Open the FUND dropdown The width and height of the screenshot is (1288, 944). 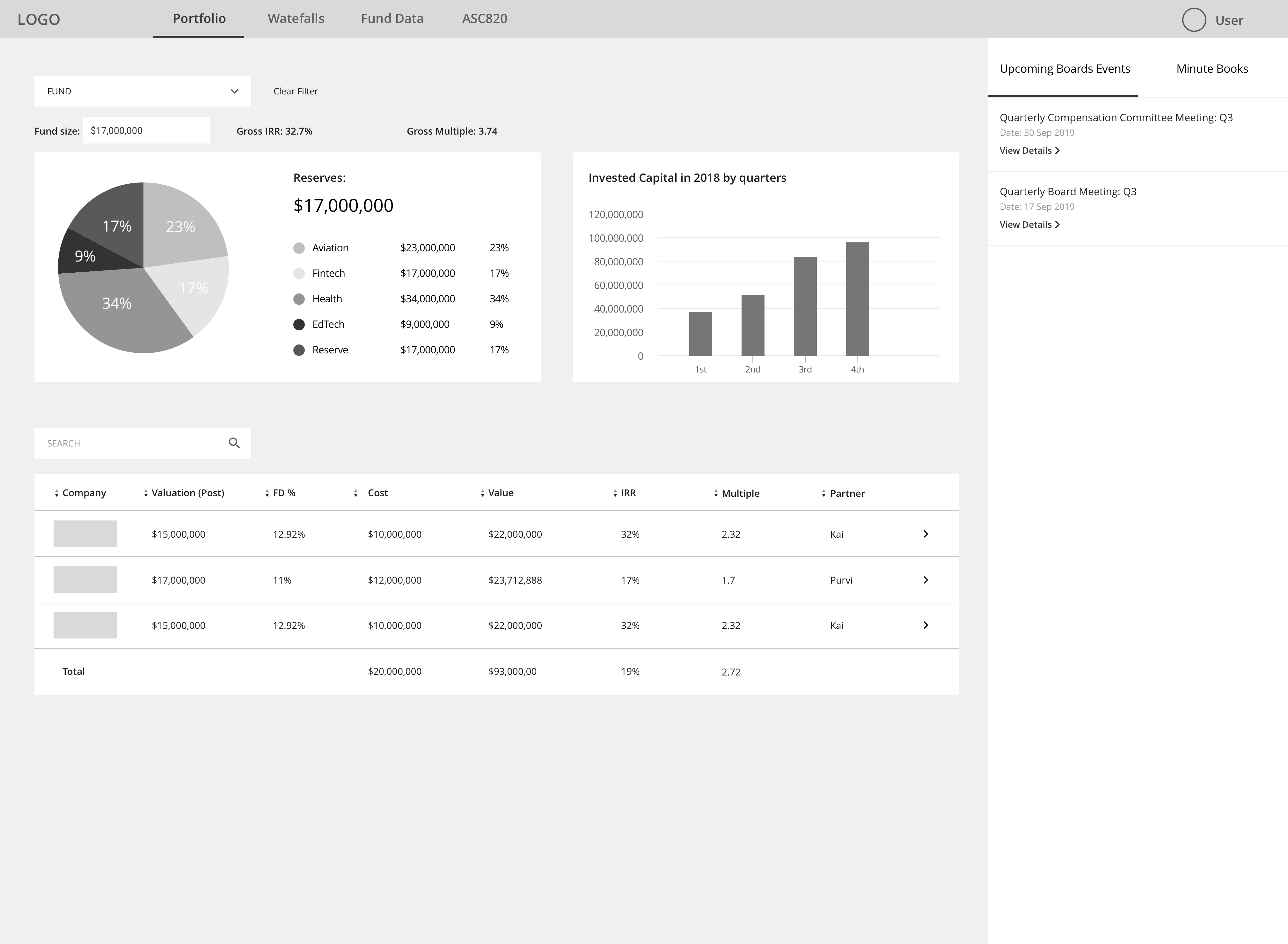[142, 92]
